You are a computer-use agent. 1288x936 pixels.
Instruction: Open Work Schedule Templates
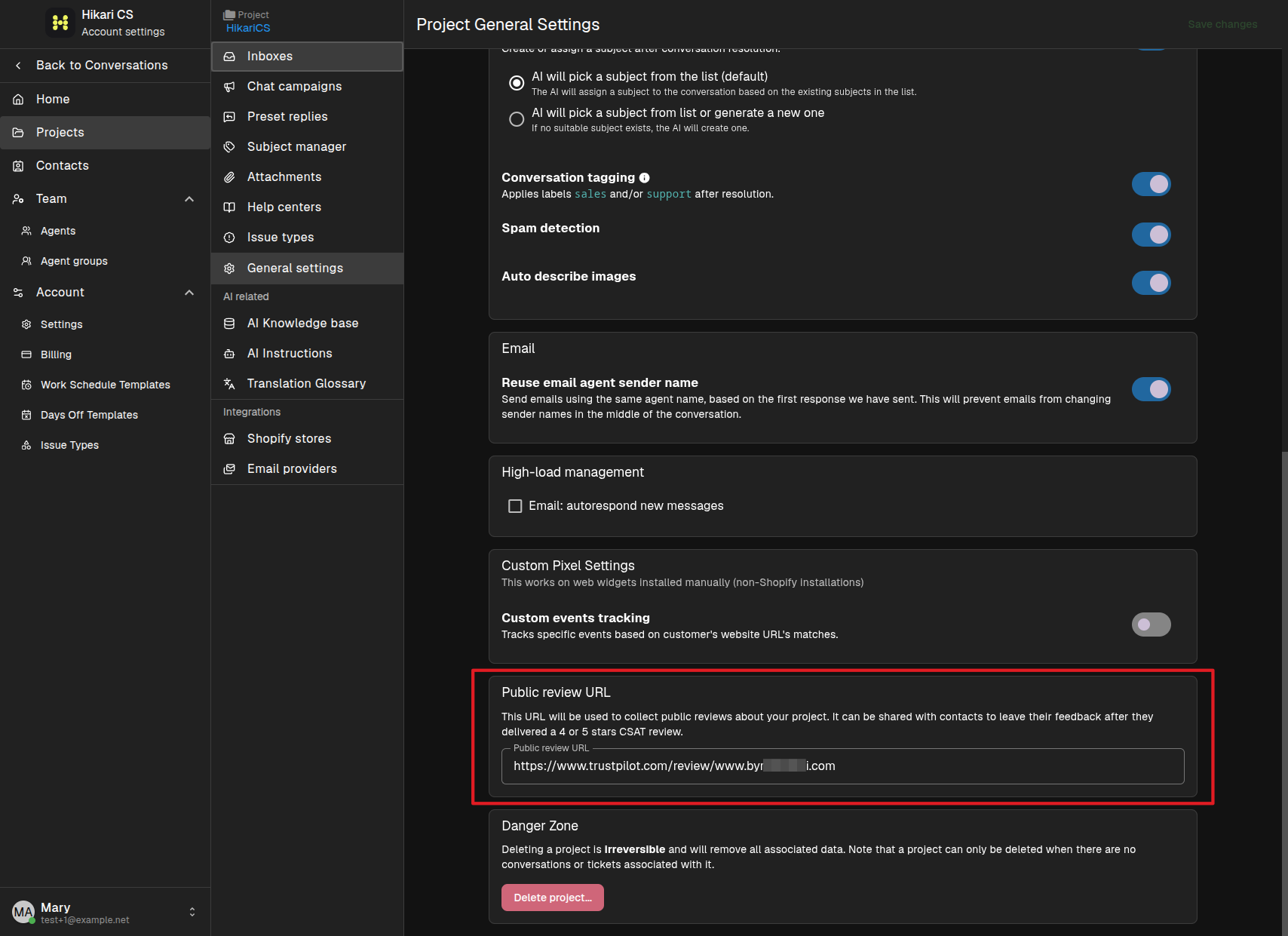coord(105,385)
